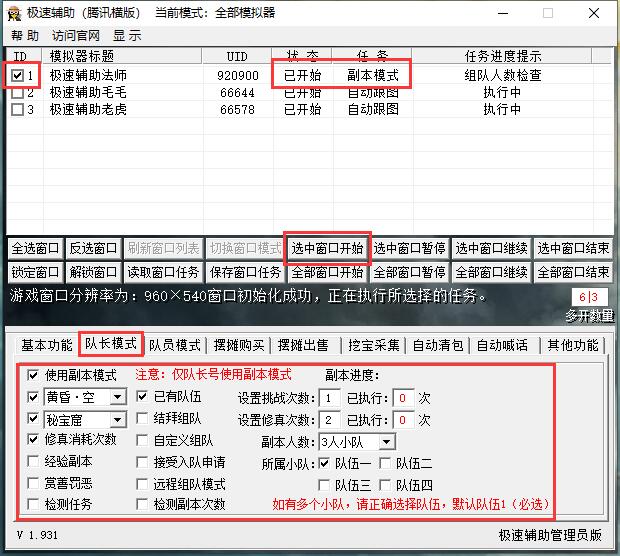Click the 全部窗口暂停 button
The height and width of the screenshot is (556, 620).
click(x=410, y=272)
